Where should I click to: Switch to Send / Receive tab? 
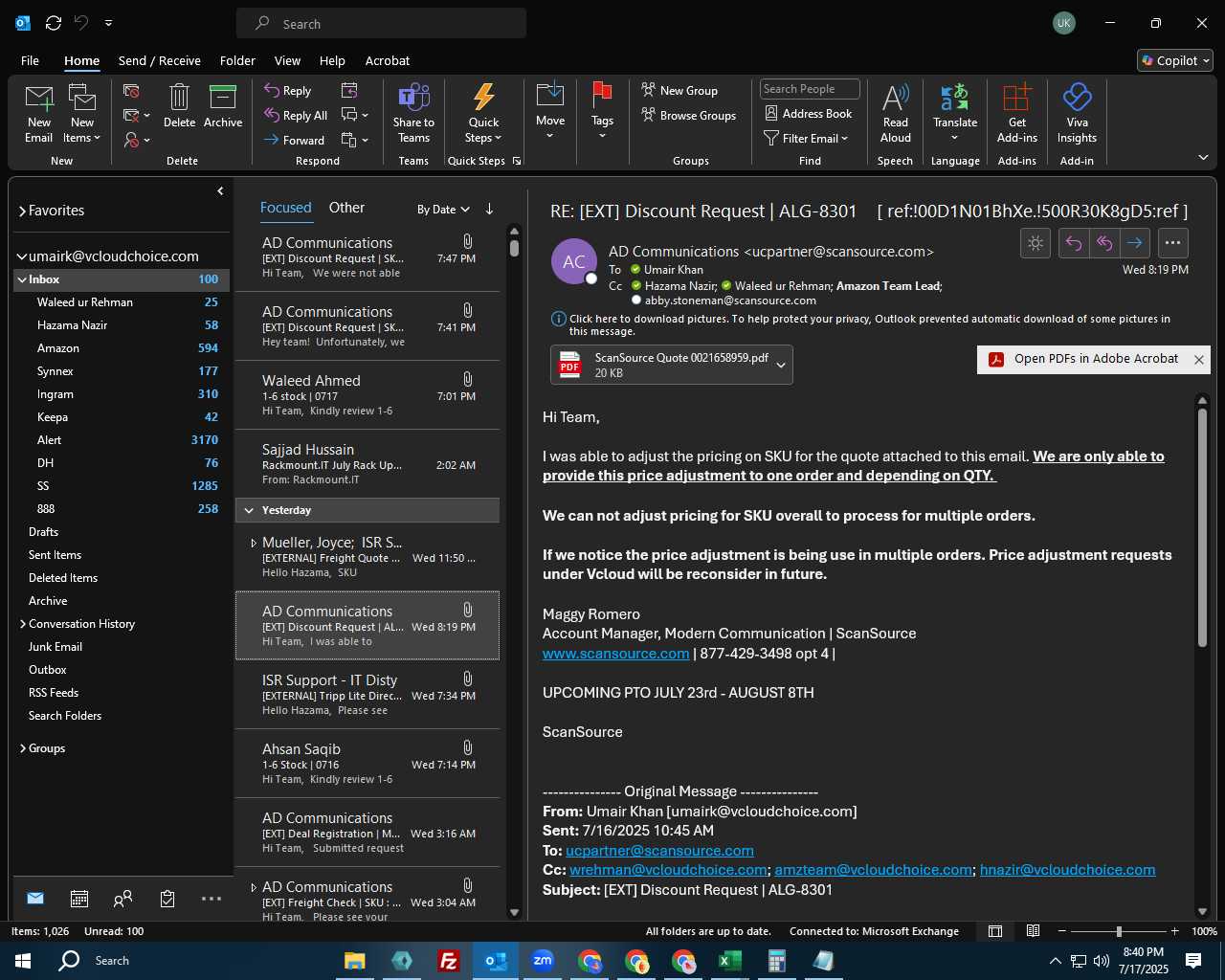coord(160,60)
